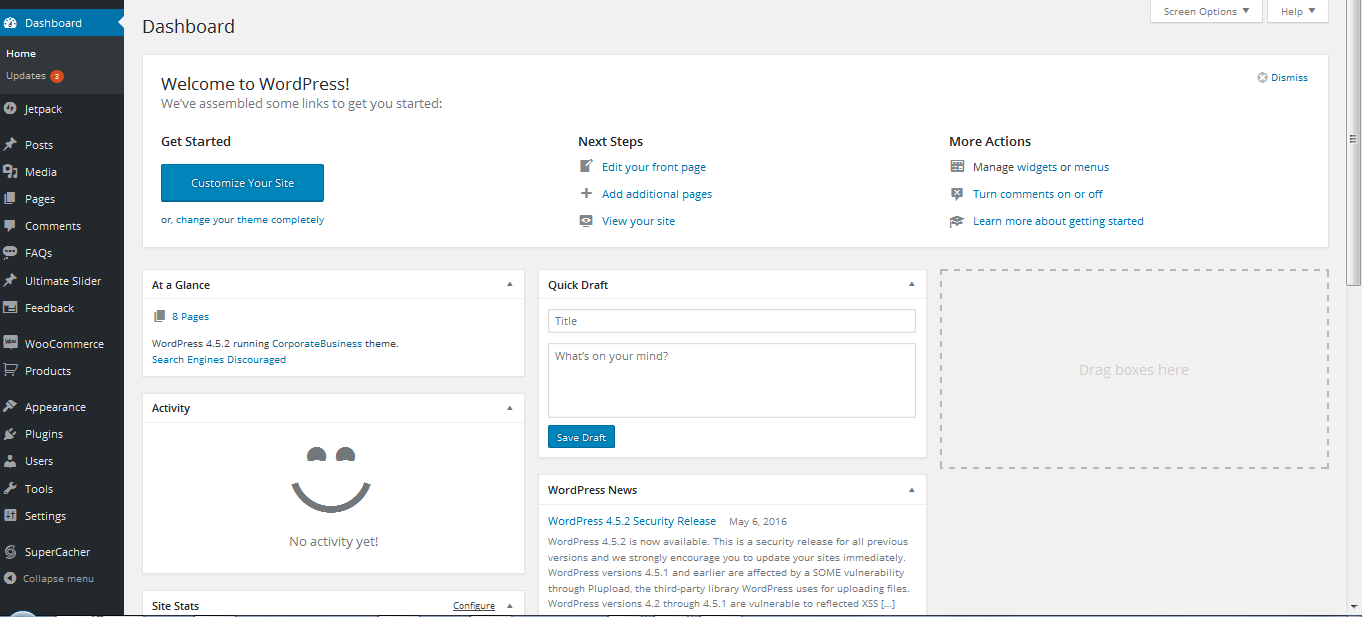Click the Users person icon
The image size is (1362, 617).
(10, 461)
